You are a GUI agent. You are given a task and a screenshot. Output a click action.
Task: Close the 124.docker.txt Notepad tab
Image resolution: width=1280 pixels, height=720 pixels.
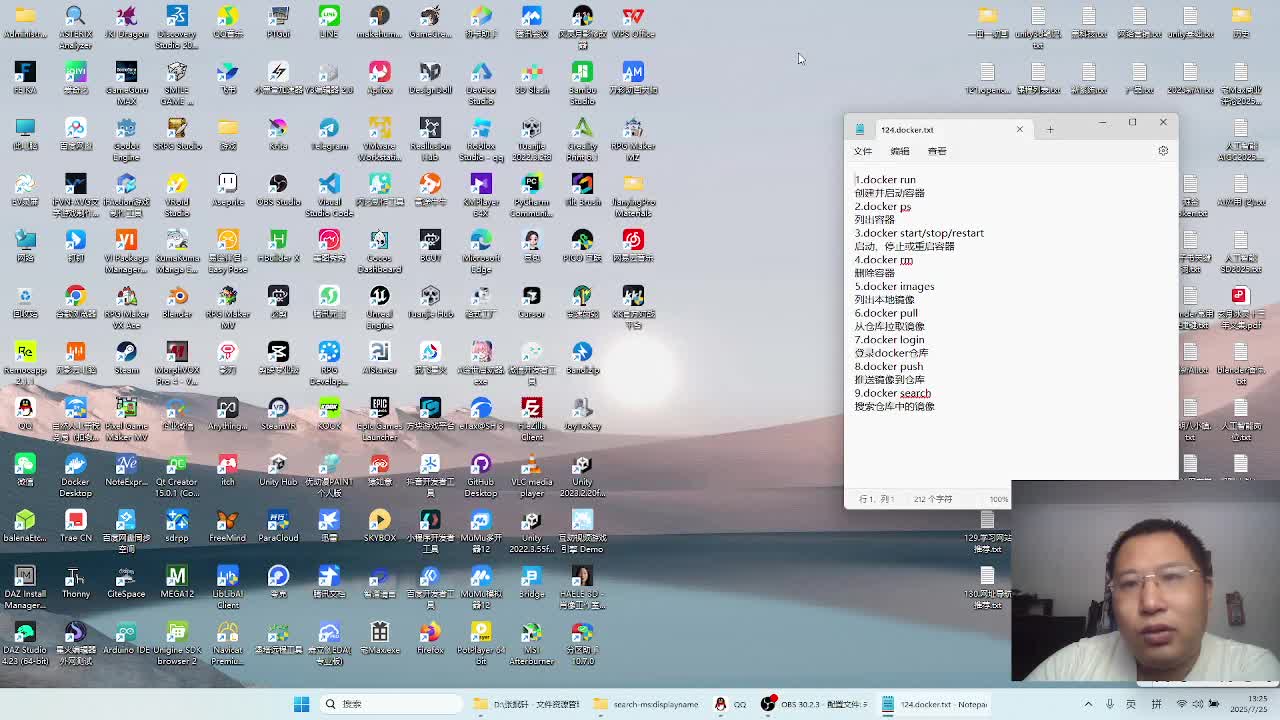[1020, 130]
